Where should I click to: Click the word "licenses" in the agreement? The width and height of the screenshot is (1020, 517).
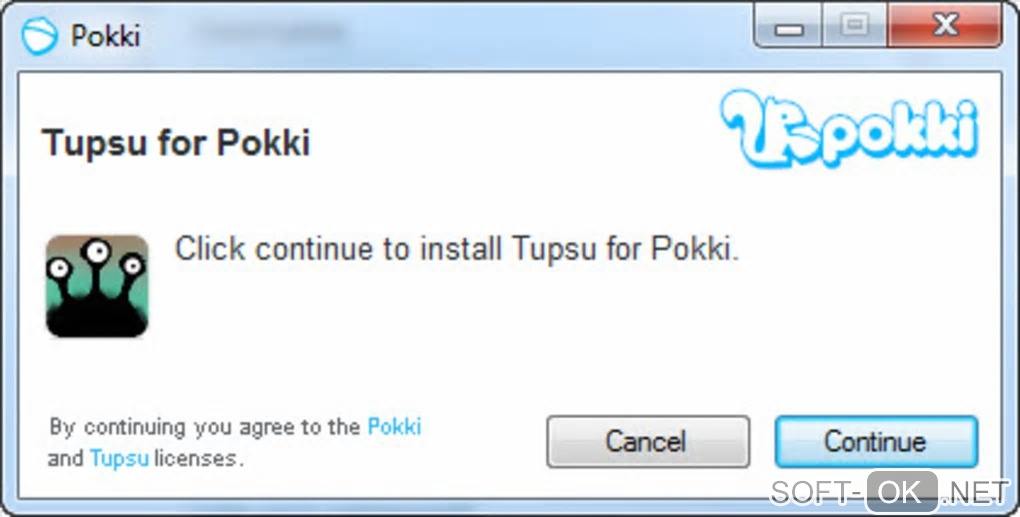(196, 459)
